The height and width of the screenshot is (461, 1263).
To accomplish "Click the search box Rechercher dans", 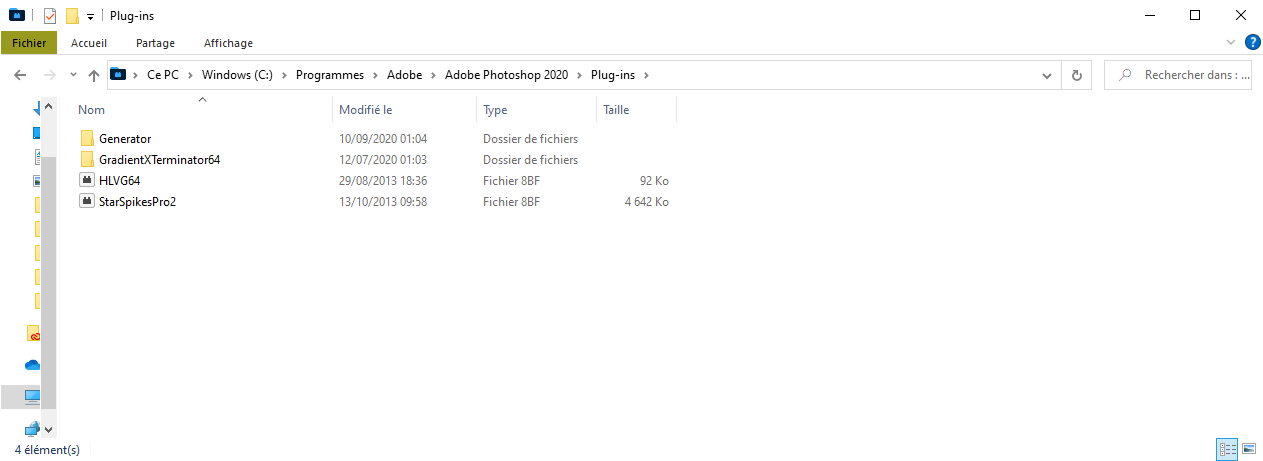I will coord(1177,75).
